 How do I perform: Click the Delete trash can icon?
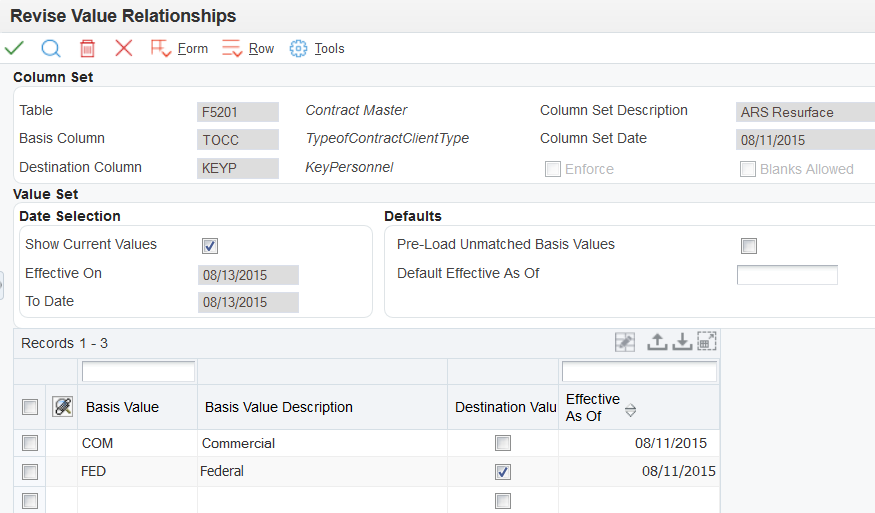88,49
